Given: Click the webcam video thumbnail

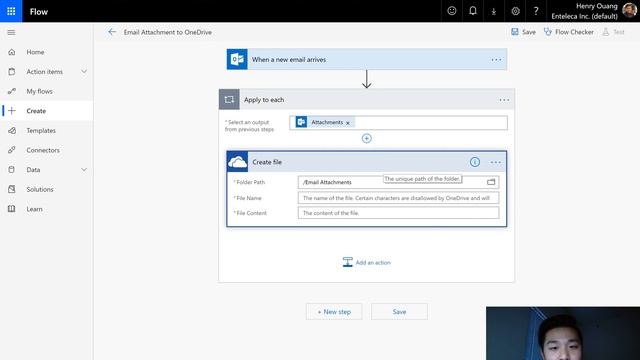Looking at the screenshot, I should [x=563, y=333].
